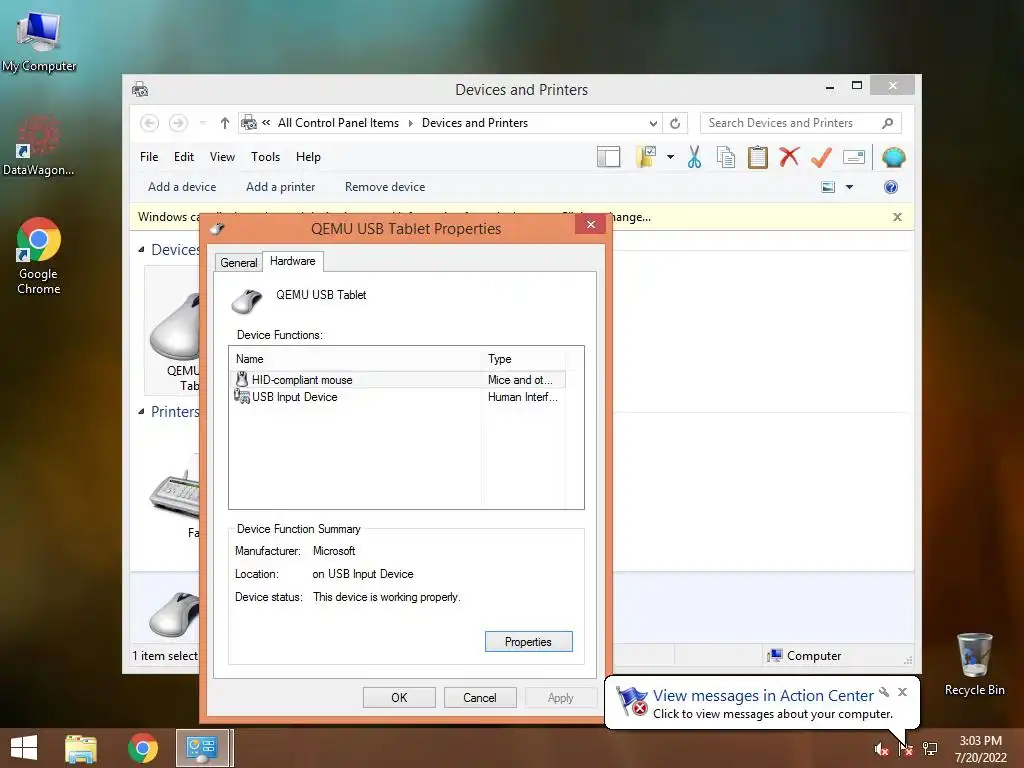Toggle the preview pane layout icon
The width and height of the screenshot is (1024, 768).
click(x=609, y=157)
